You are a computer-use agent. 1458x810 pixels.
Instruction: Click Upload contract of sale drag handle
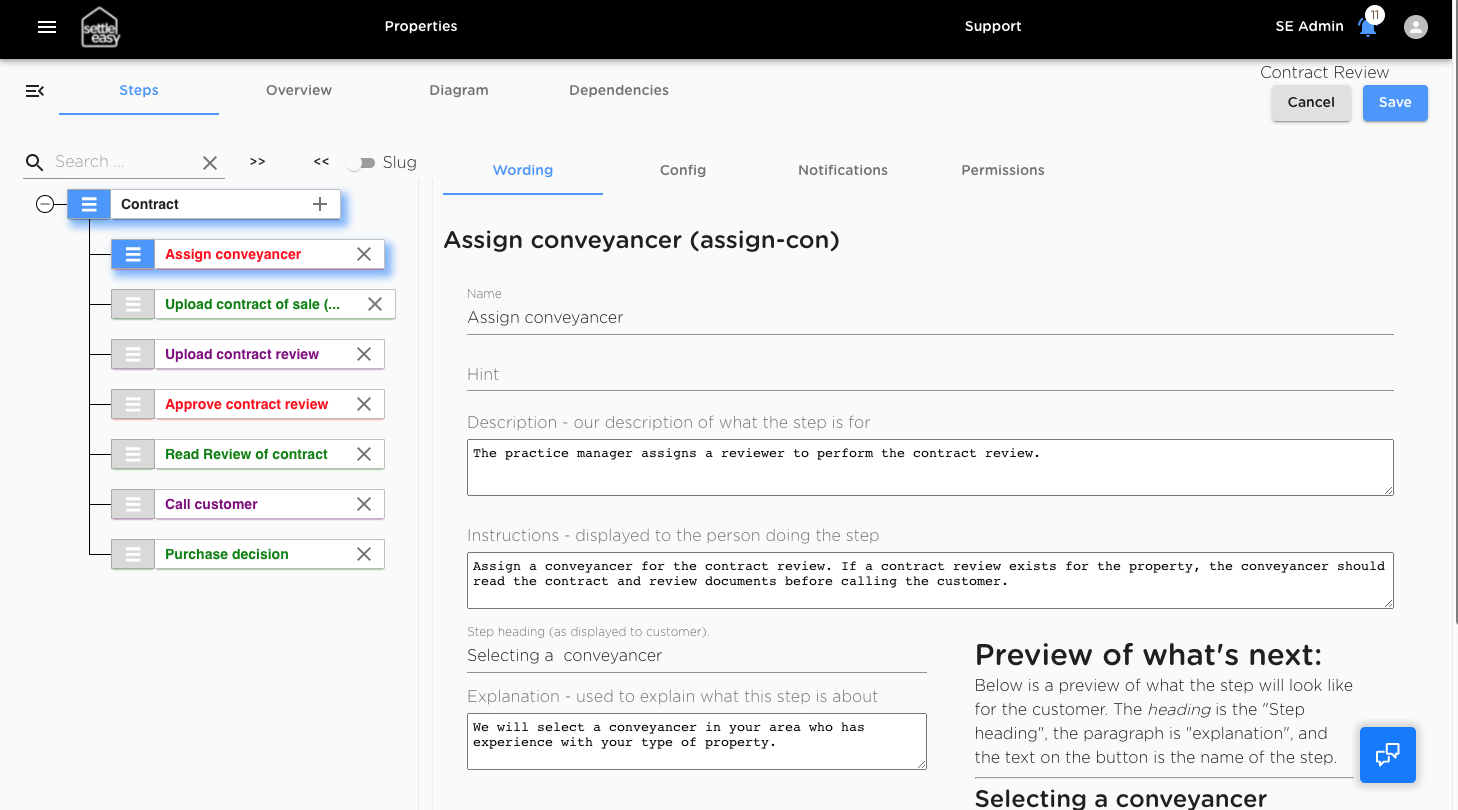[133, 304]
